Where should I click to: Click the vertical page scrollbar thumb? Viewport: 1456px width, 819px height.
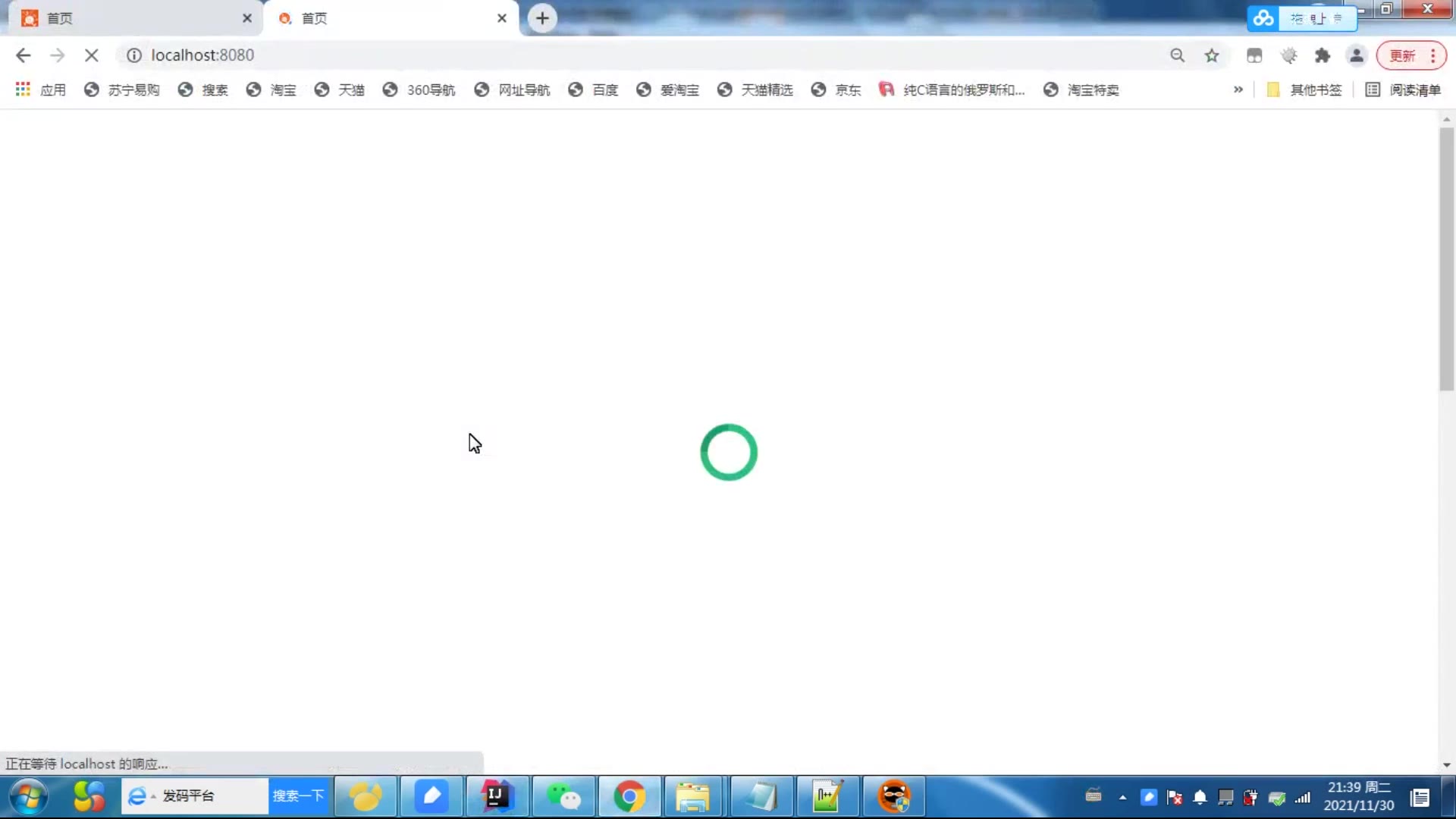click(1446, 258)
